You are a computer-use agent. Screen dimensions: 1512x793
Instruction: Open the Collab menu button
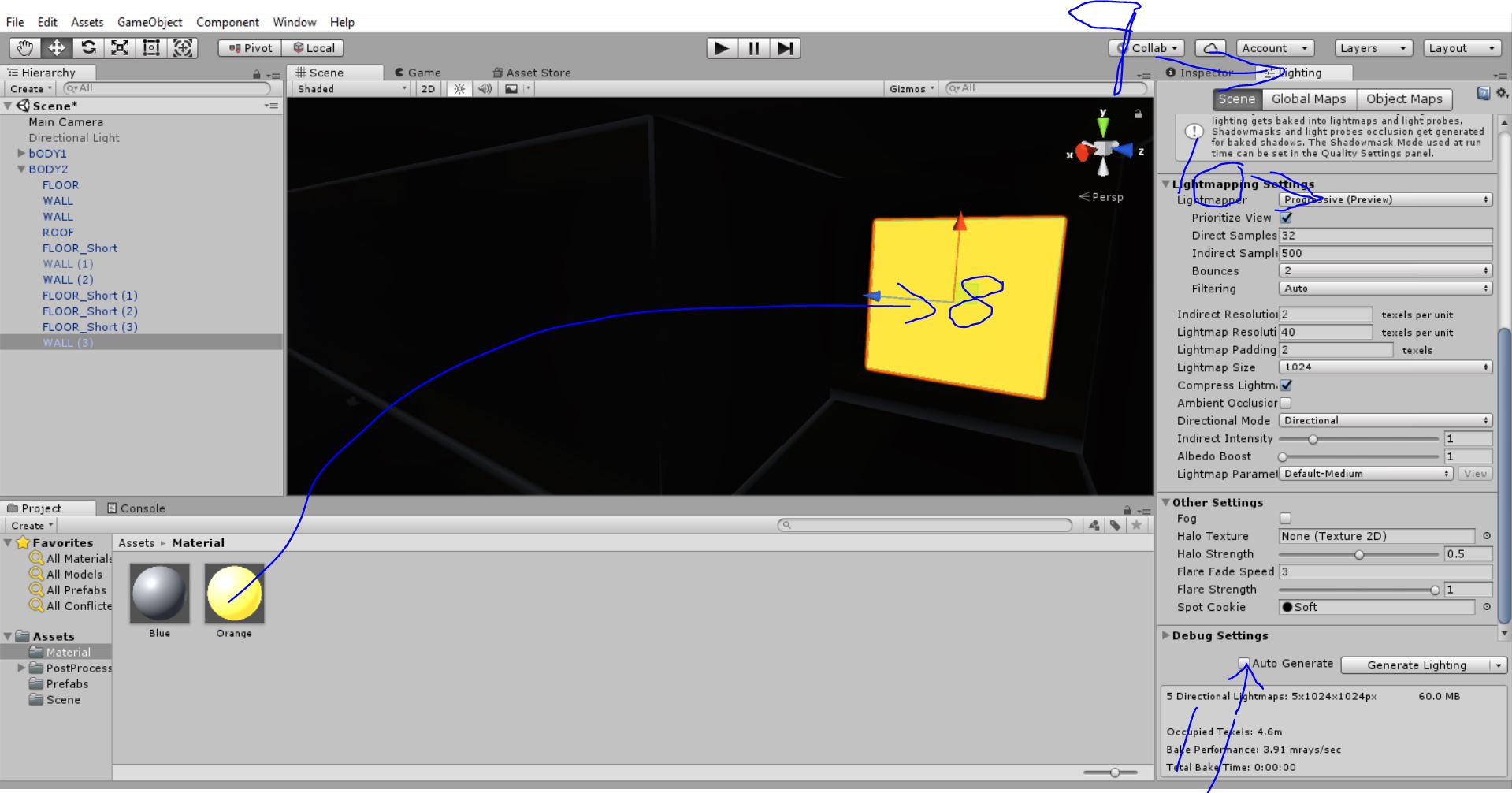[x=1147, y=48]
